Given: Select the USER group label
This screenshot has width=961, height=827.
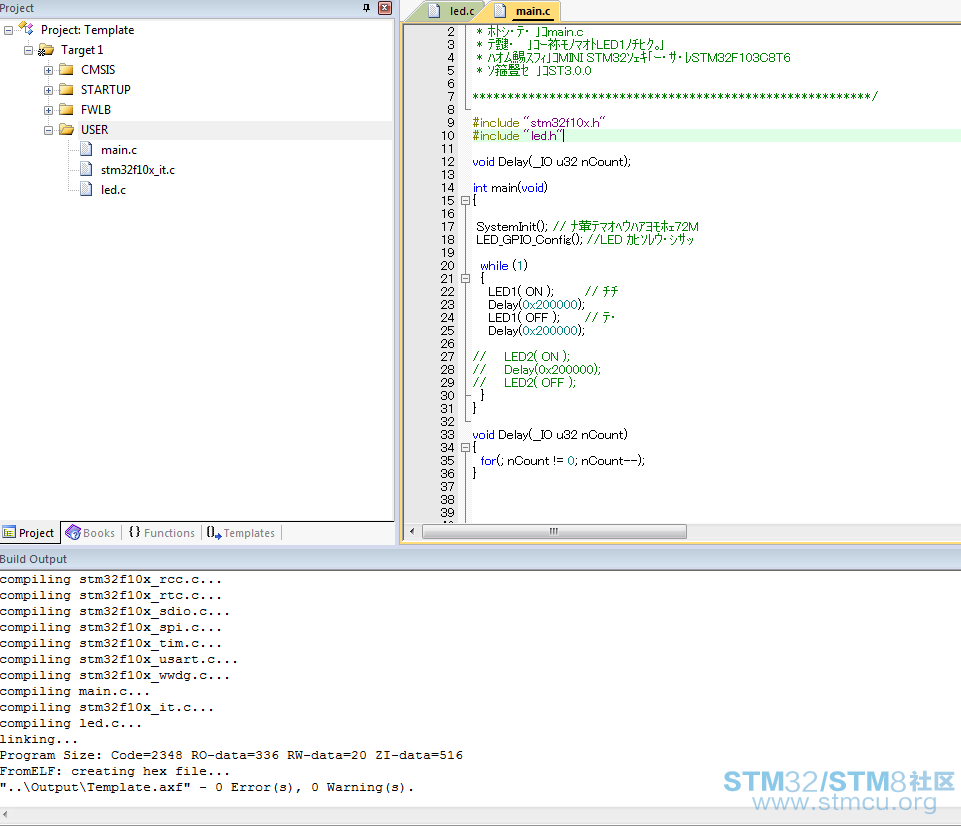Looking at the screenshot, I should click(94, 130).
